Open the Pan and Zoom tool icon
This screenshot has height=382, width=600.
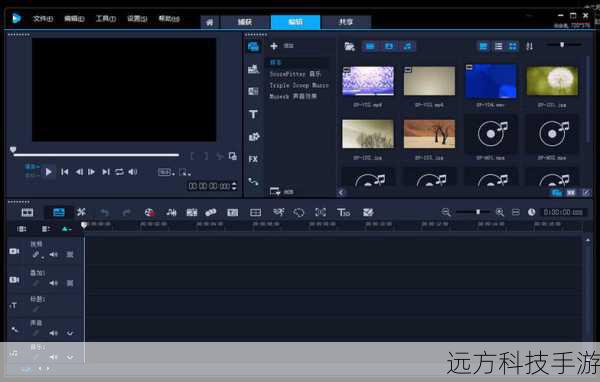tap(320, 212)
